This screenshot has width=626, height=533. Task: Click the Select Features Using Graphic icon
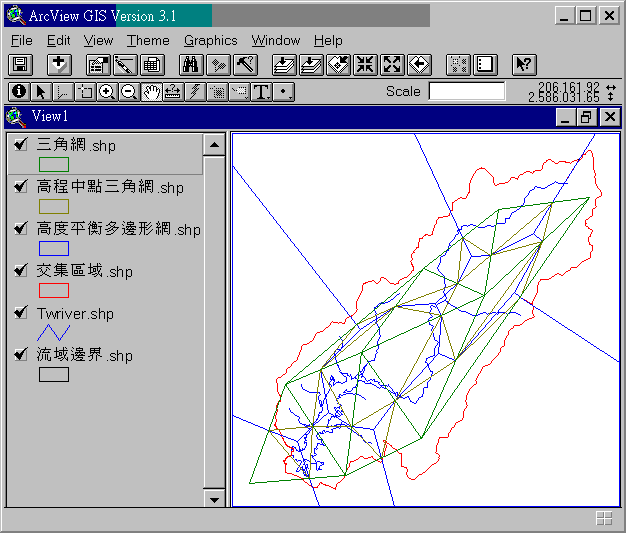pos(458,64)
